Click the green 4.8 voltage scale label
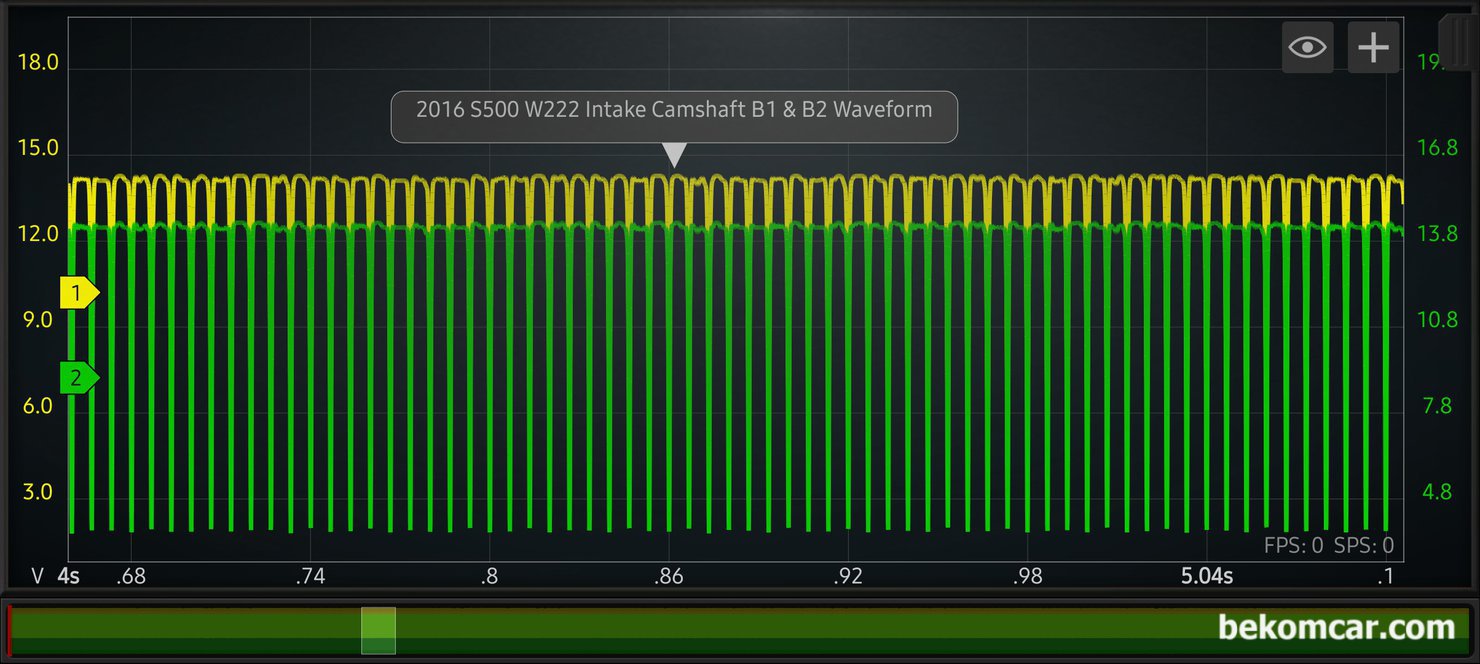Viewport: 1480px width, 664px height. (1437, 492)
